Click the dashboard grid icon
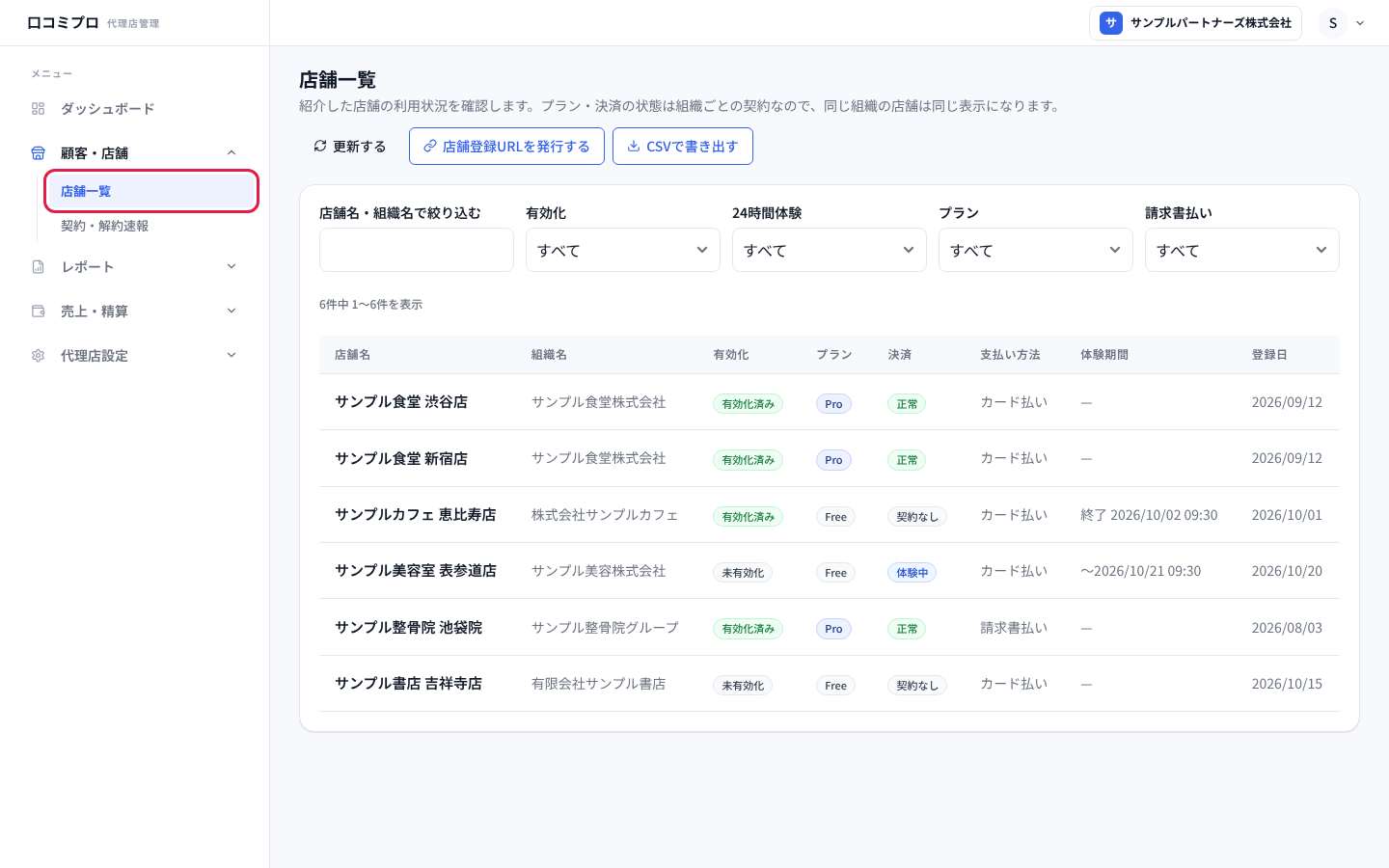 39,109
